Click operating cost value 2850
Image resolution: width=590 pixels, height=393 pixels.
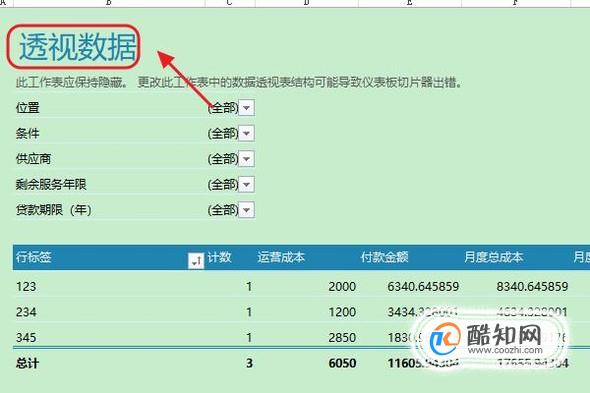click(342, 338)
